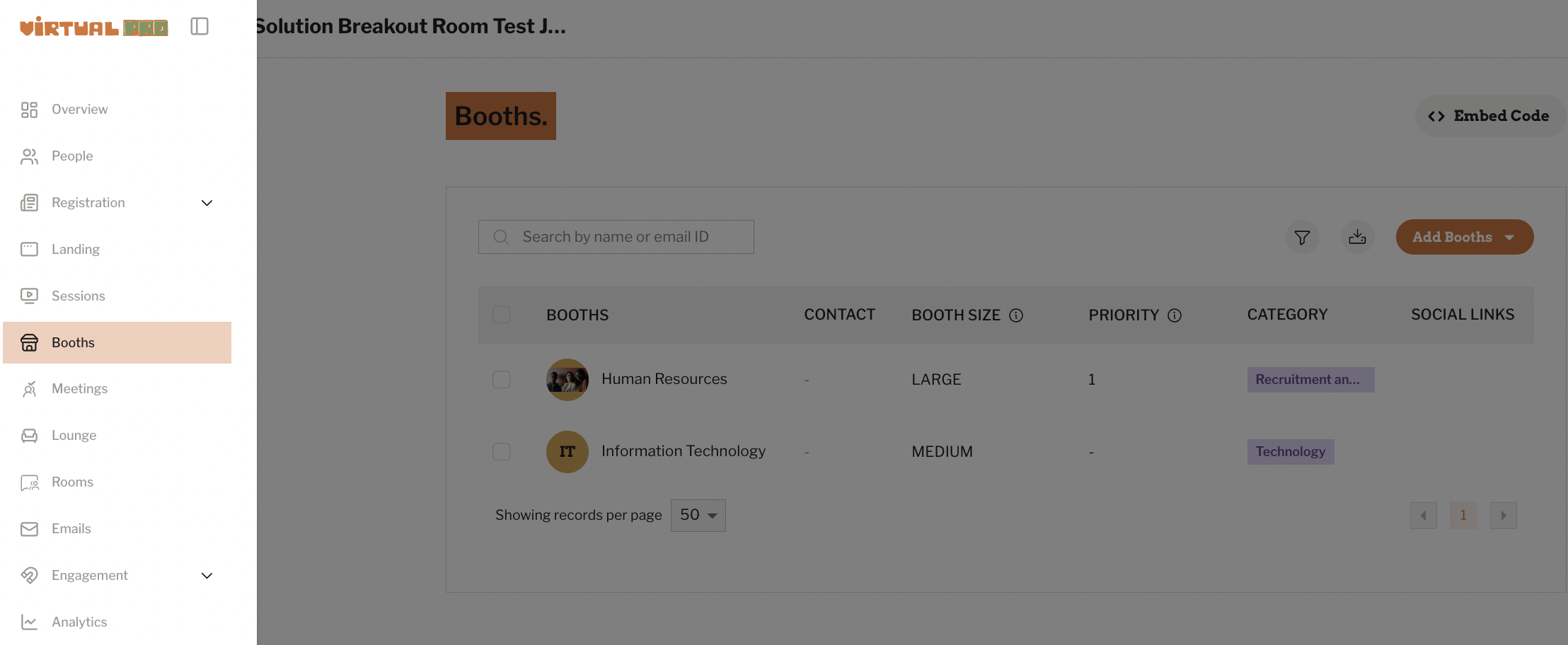Viewport: 1568px width, 645px height.
Task: Open the Add Booths dropdown
Action: [1465, 237]
